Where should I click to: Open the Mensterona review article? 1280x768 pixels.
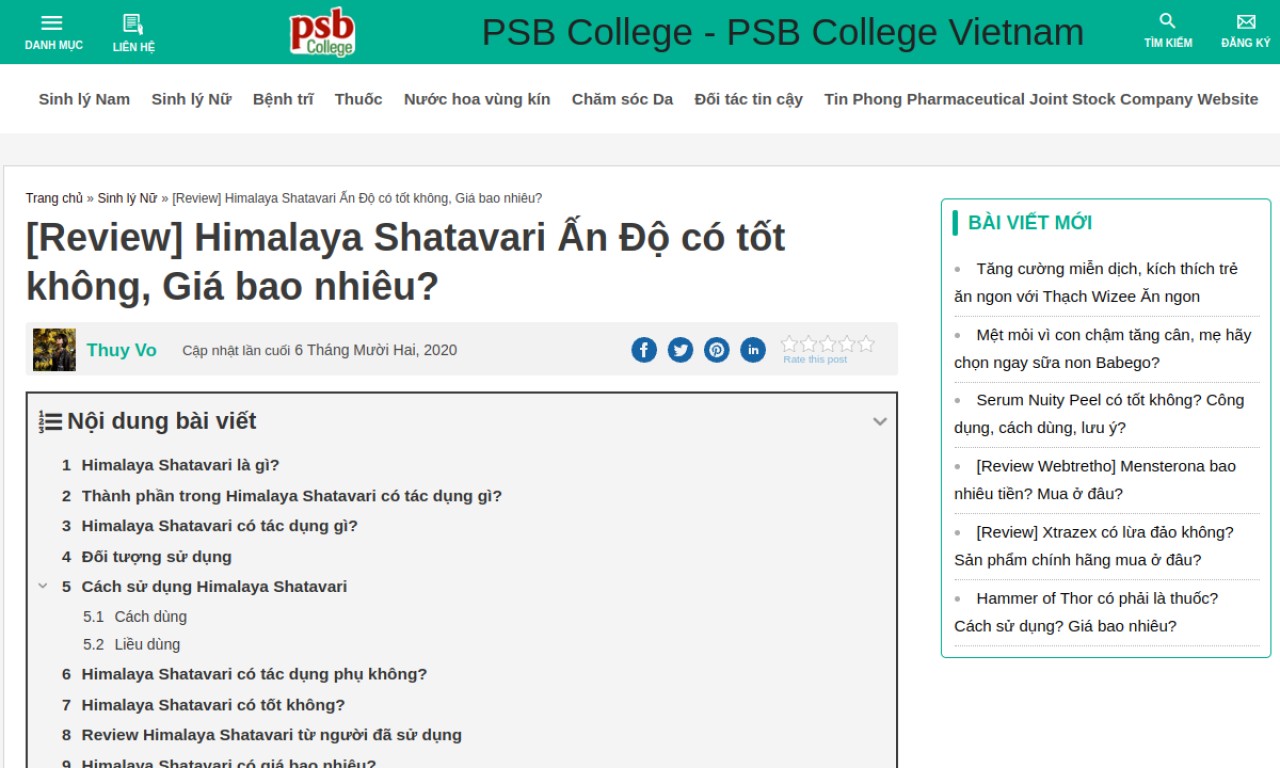(x=1095, y=479)
